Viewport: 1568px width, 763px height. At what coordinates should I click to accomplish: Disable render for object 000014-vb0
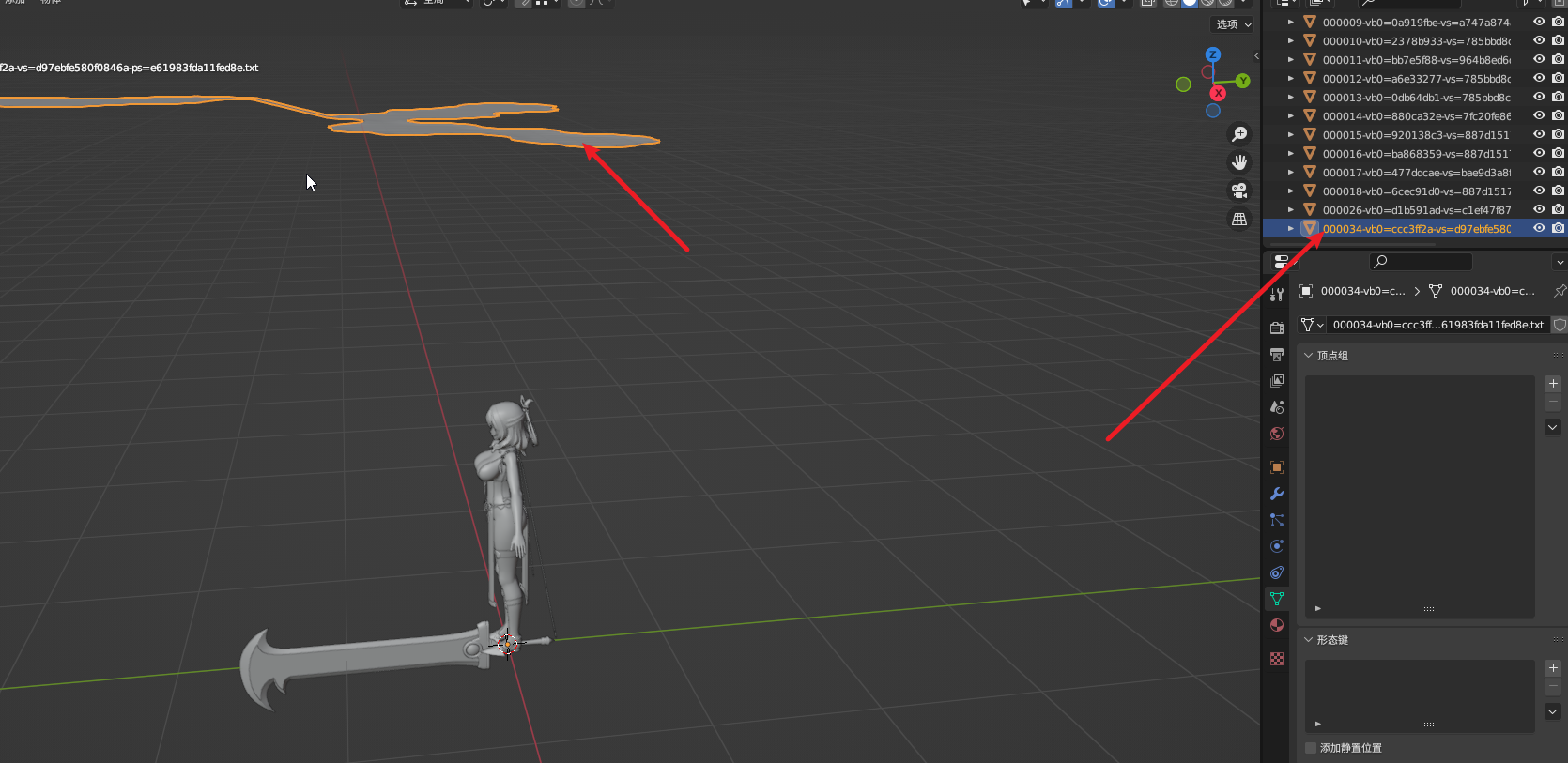click(1558, 115)
